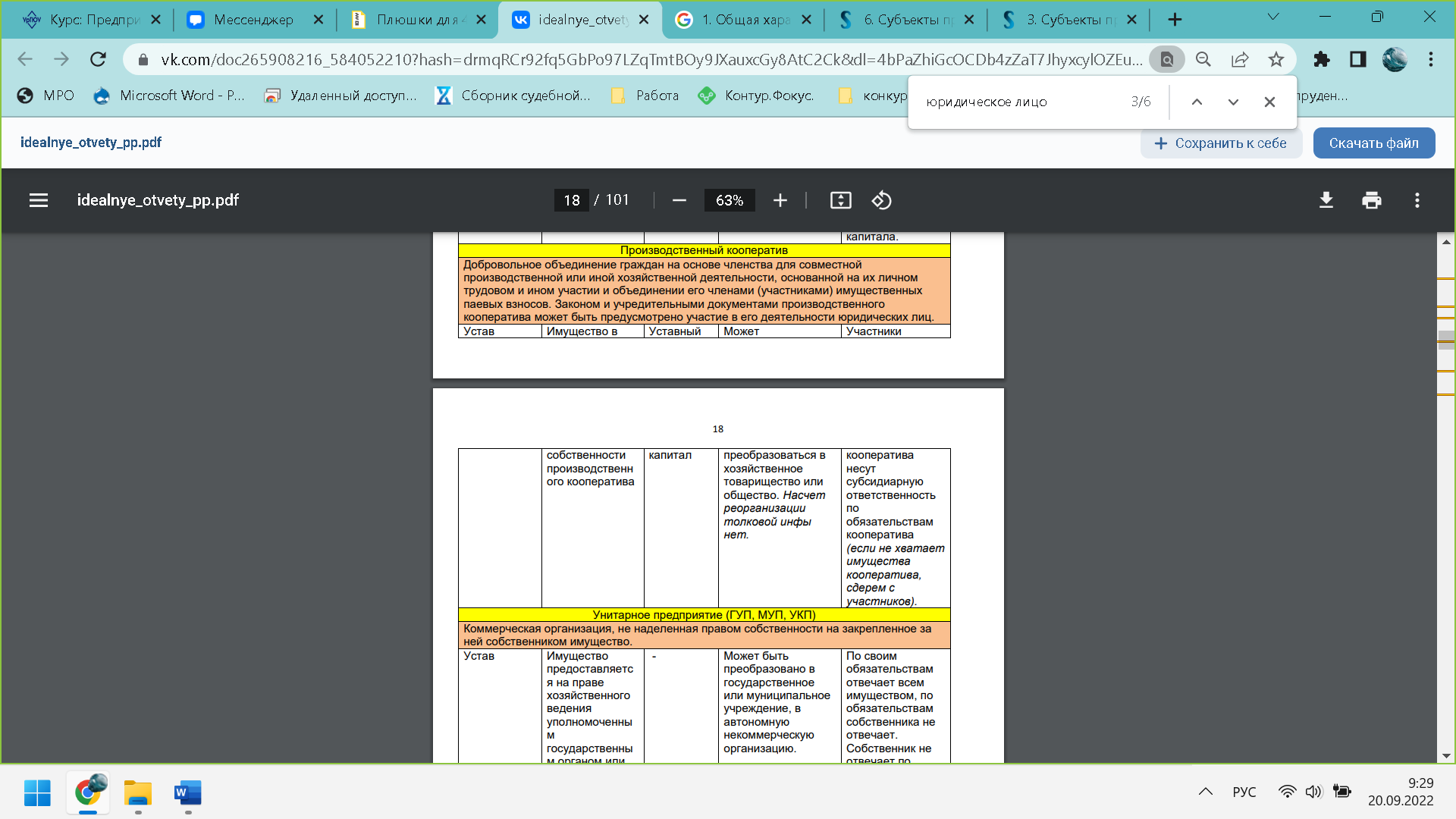The image size is (1456, 819).
Task: Open the МРО bookmark
Action: (46, 96)
